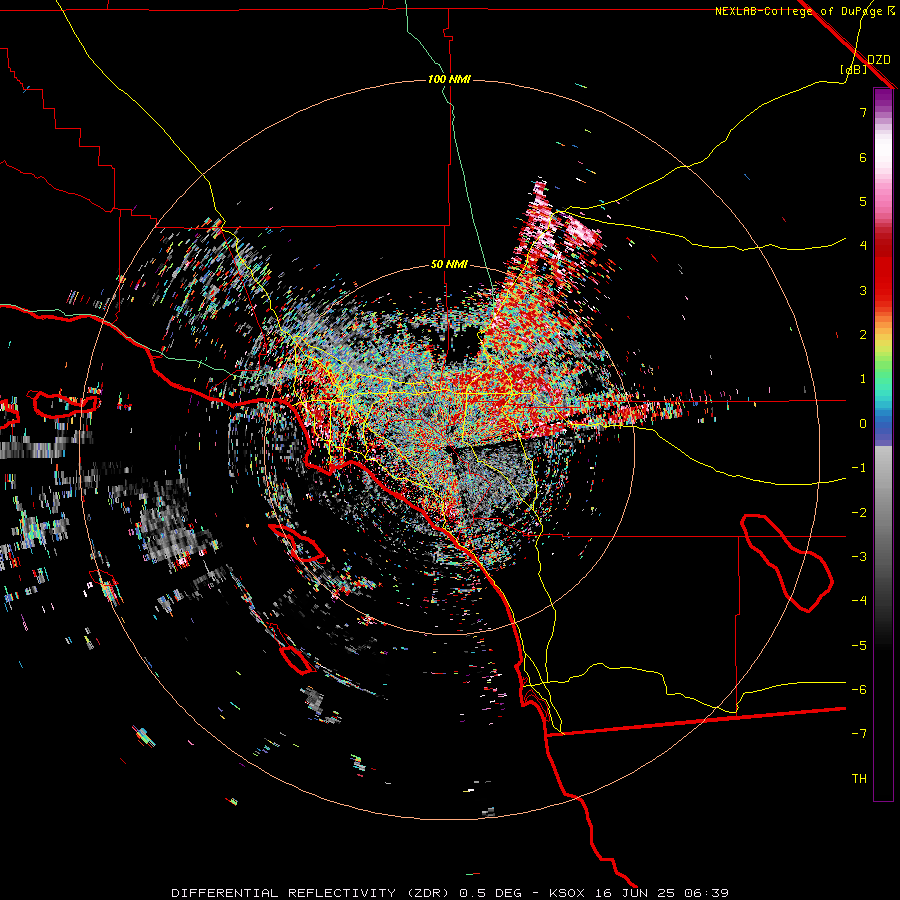Viewport: 900px width, 900px height.
Task: Click the "50 NMI" range ring label
Action: [449, 264]
